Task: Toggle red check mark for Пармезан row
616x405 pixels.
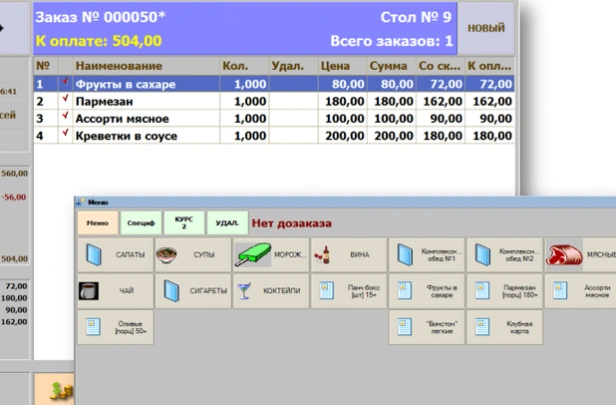Action: pos(66,101)
